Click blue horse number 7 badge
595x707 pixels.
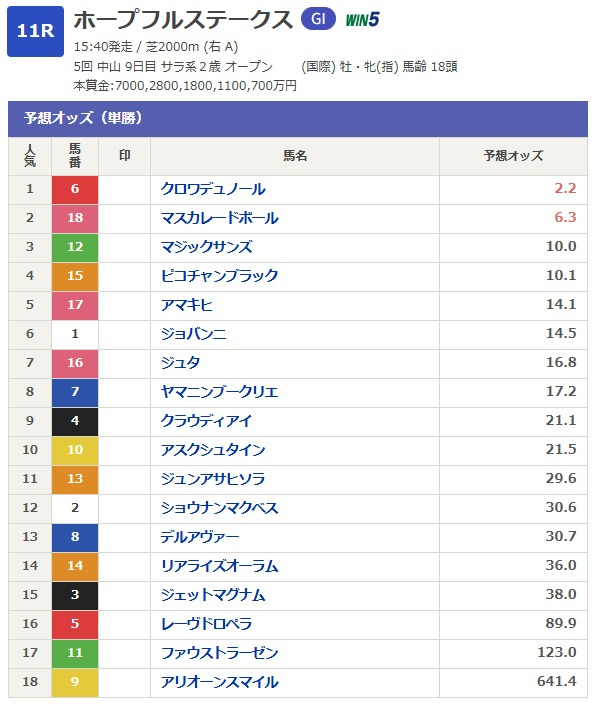click(75, 392)
